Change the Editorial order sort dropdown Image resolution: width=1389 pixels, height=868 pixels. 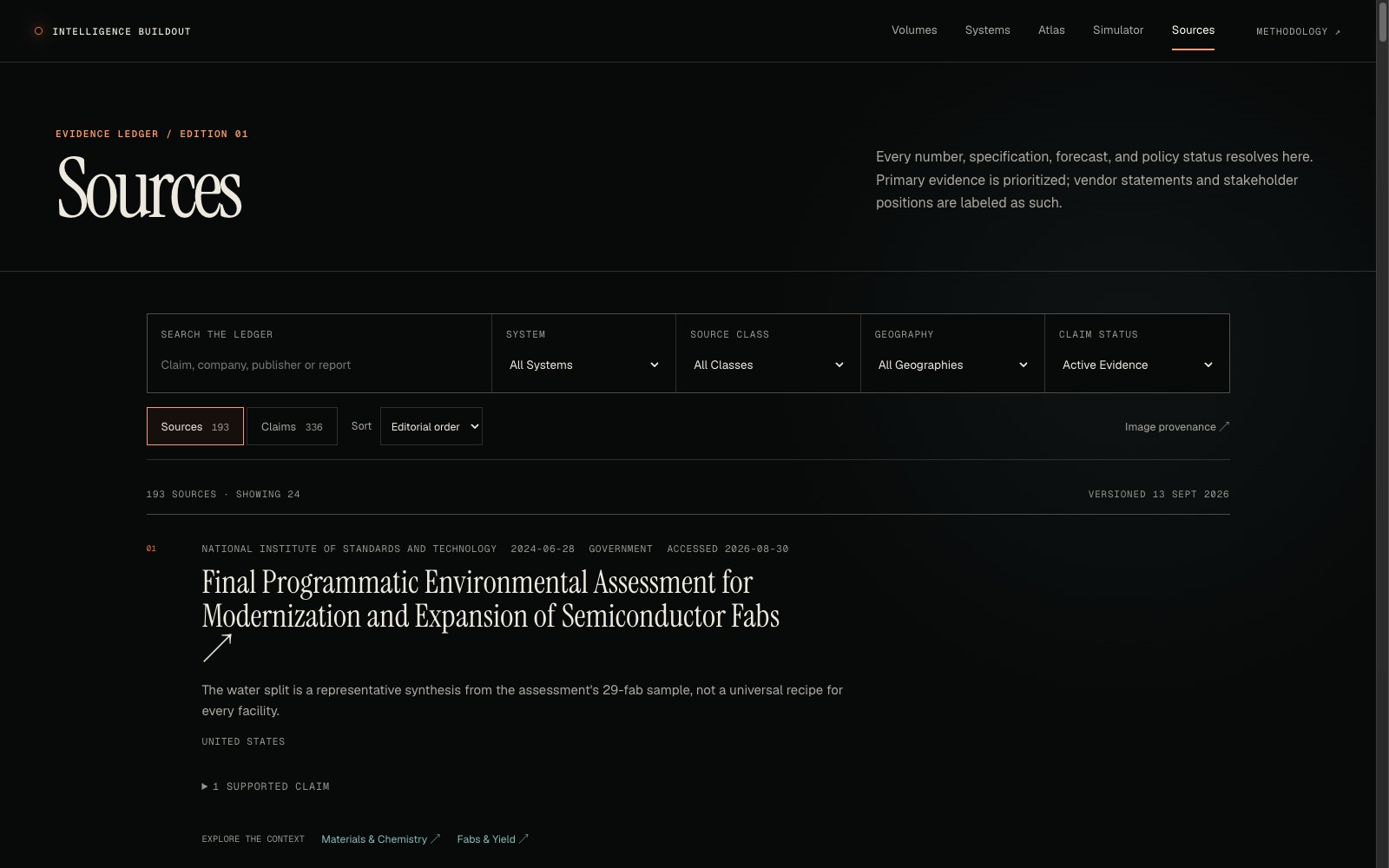(x=431, y=426)
